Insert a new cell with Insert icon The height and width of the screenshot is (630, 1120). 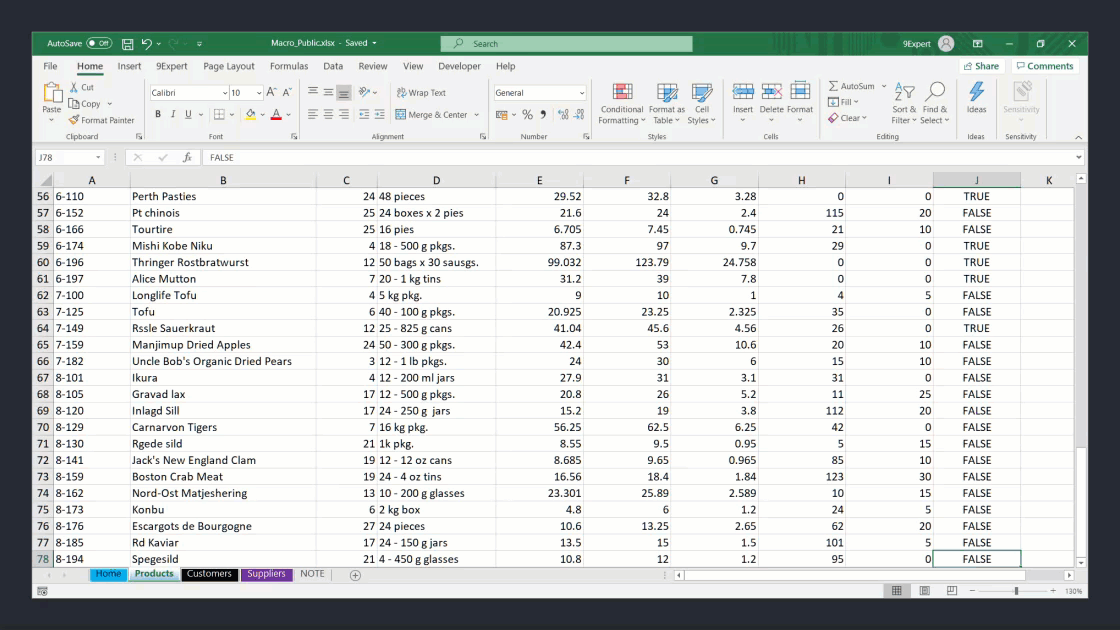tap(742, 90)
